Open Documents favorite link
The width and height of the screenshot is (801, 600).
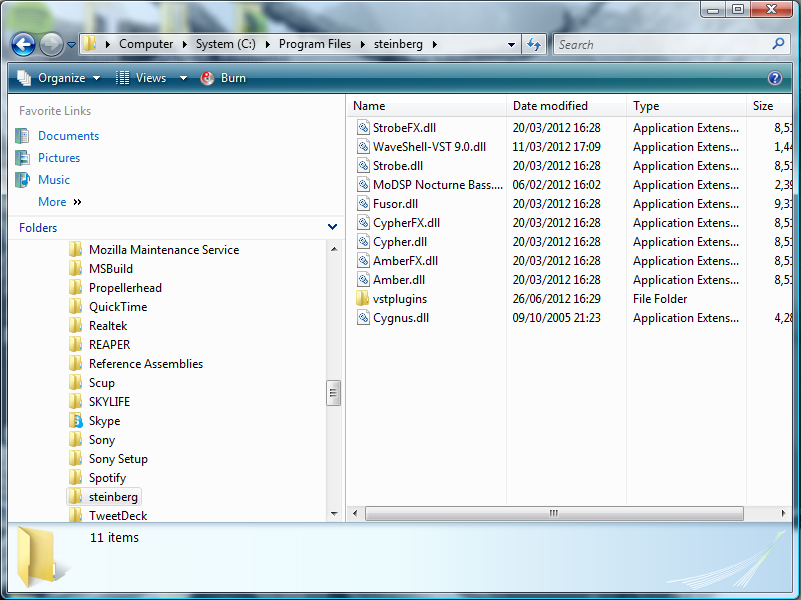[x=68, y=136]
